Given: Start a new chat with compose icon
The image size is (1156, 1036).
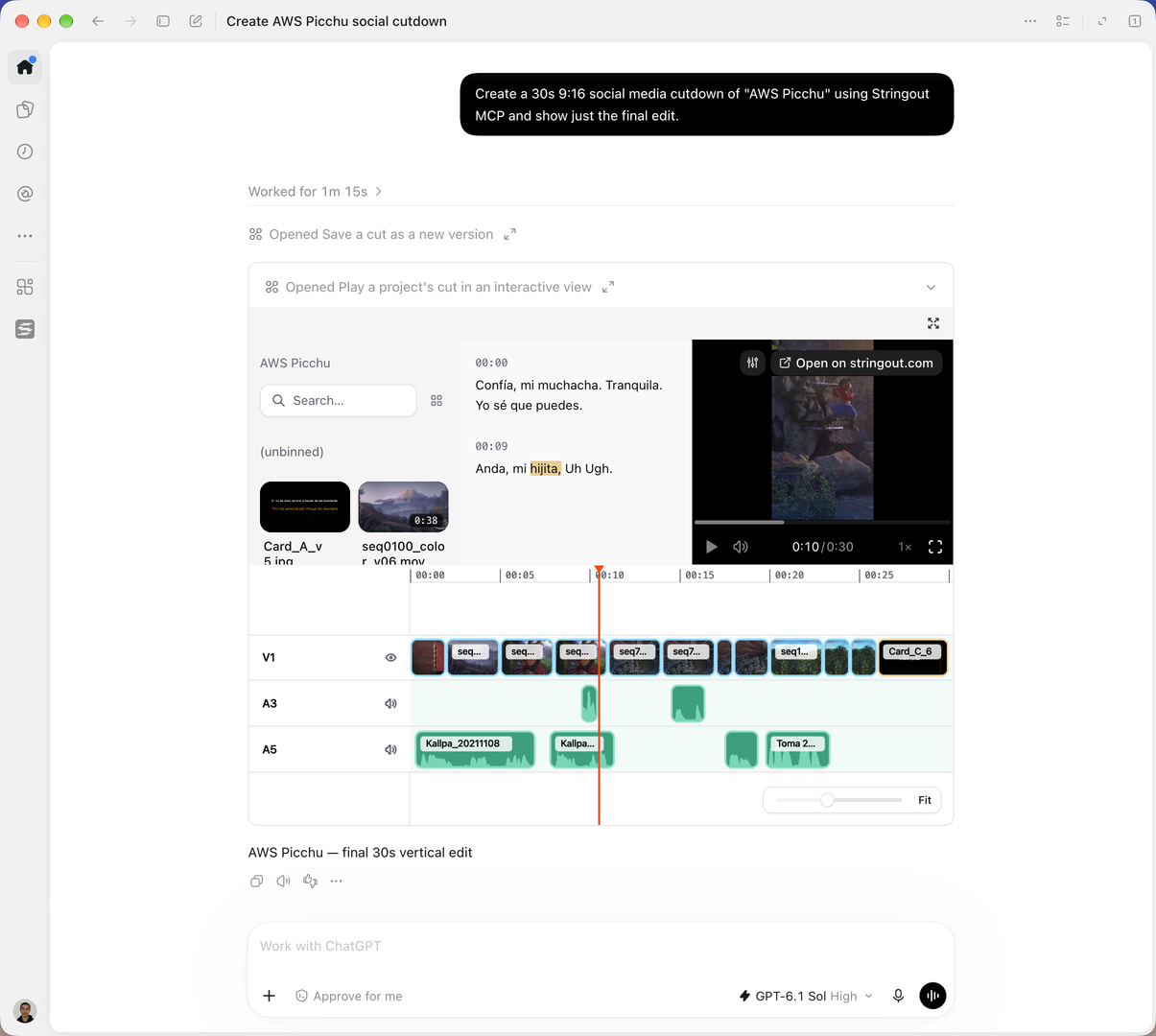Looking at the screenshot, I should (196, 21).
